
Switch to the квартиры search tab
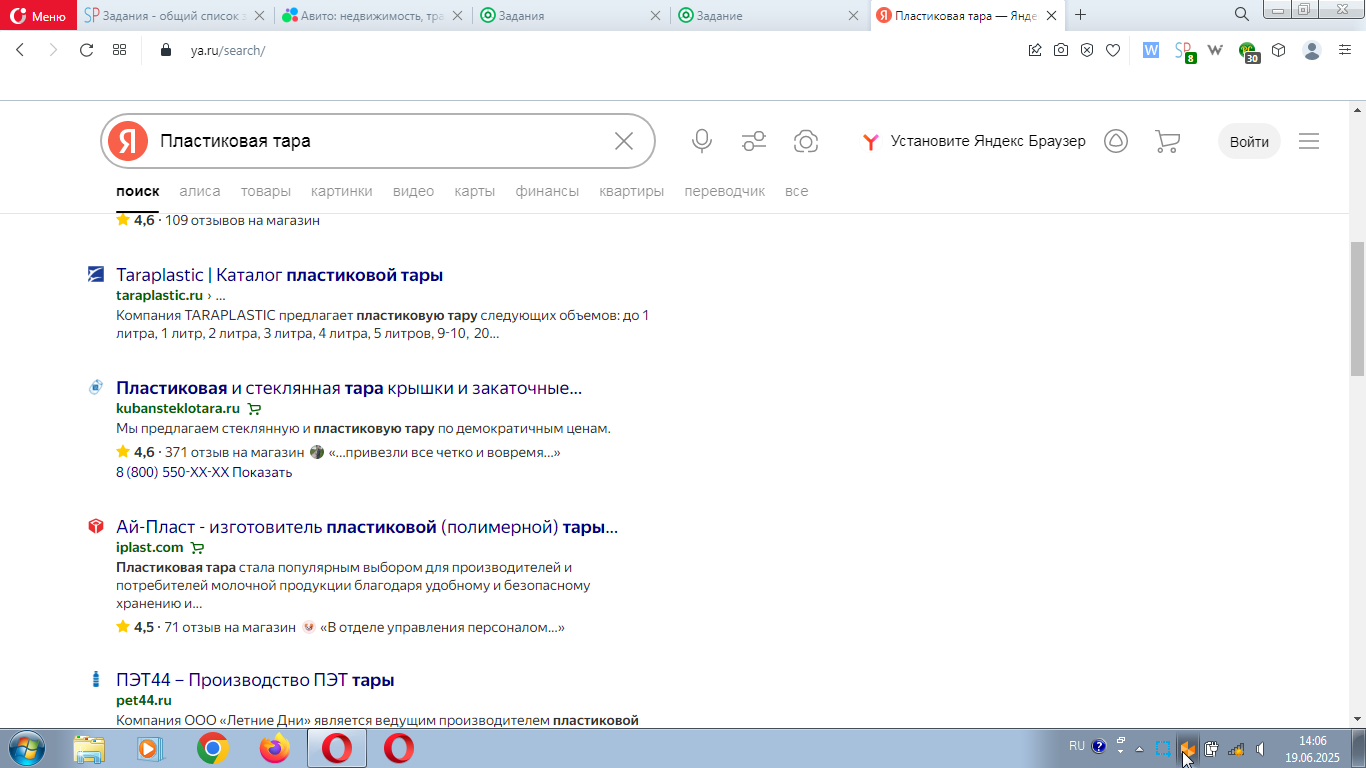tap(632, 191)
